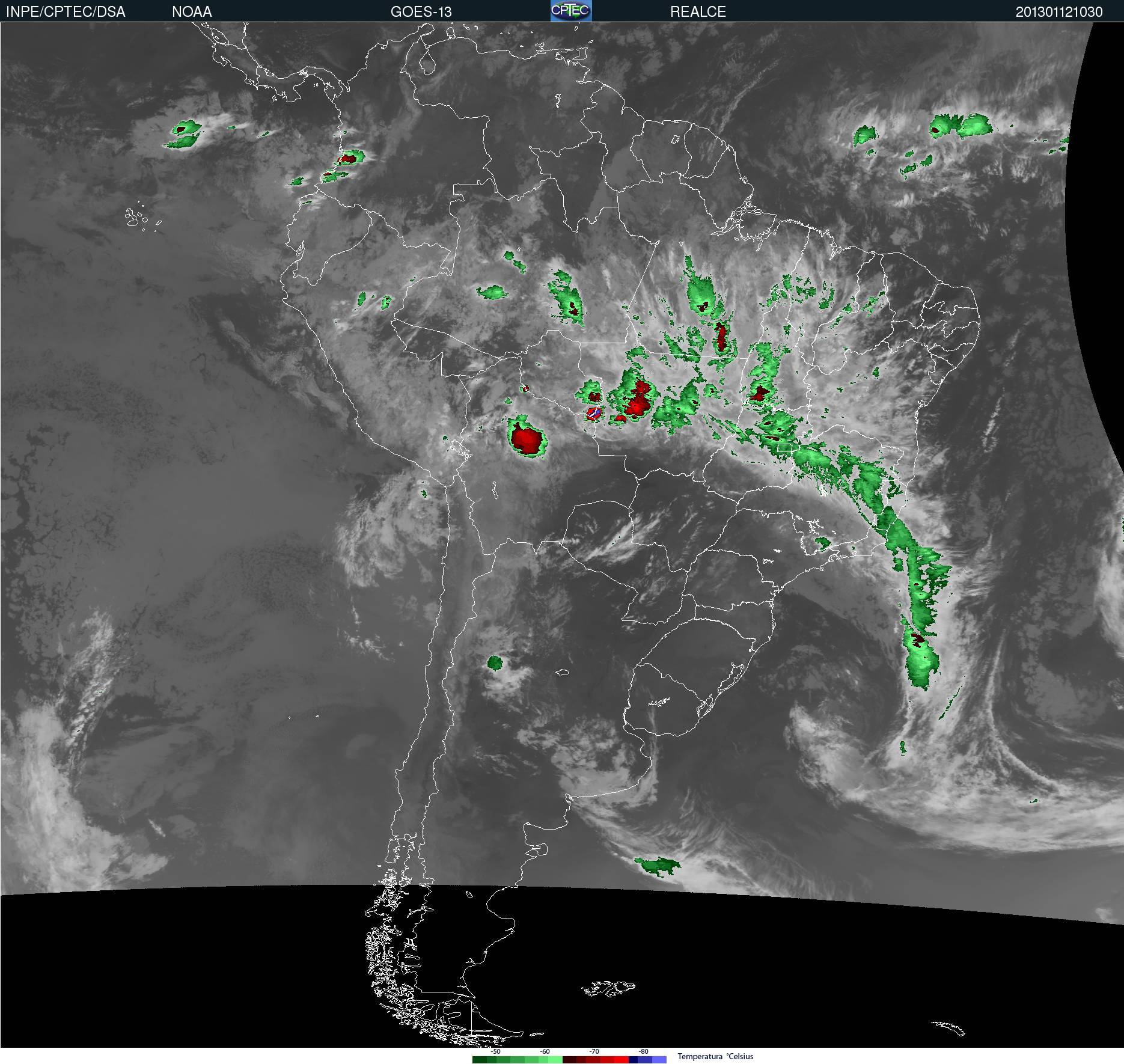Image resolution: width=1124 pixels, height=1064 pixels.
Task: Click the -80 label on the temperature scale
Action: coord(643,1051)
